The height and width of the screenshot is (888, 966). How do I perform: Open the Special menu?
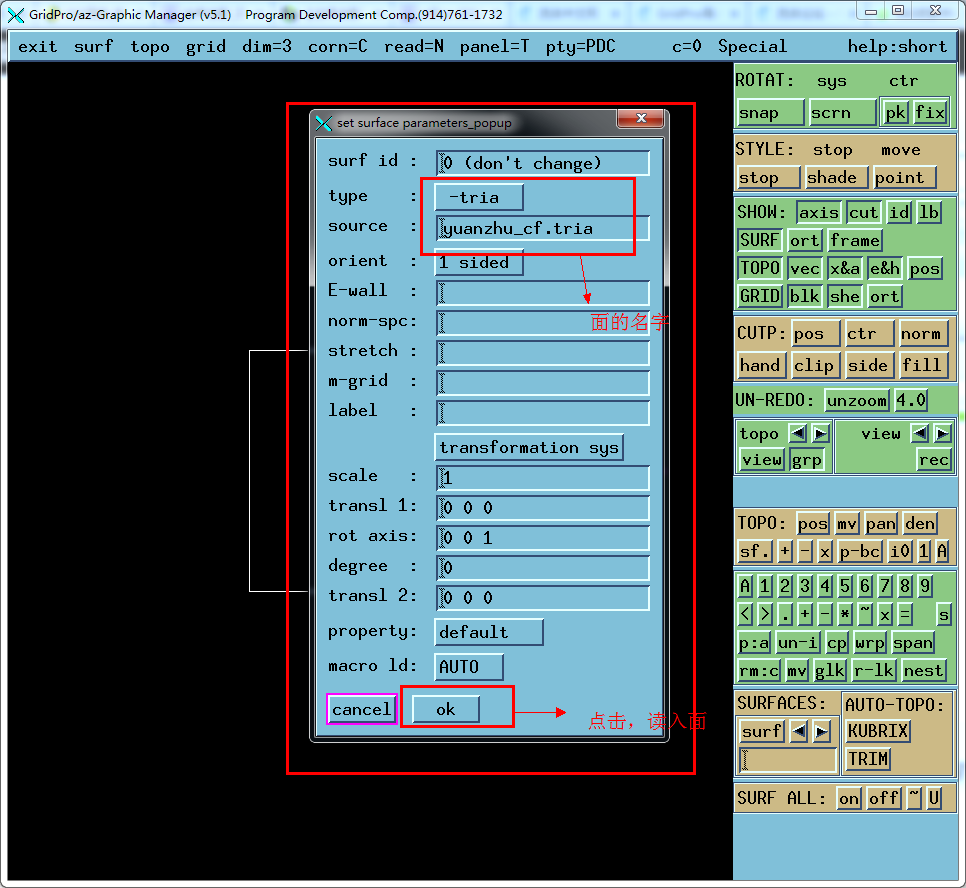[752, 45]
